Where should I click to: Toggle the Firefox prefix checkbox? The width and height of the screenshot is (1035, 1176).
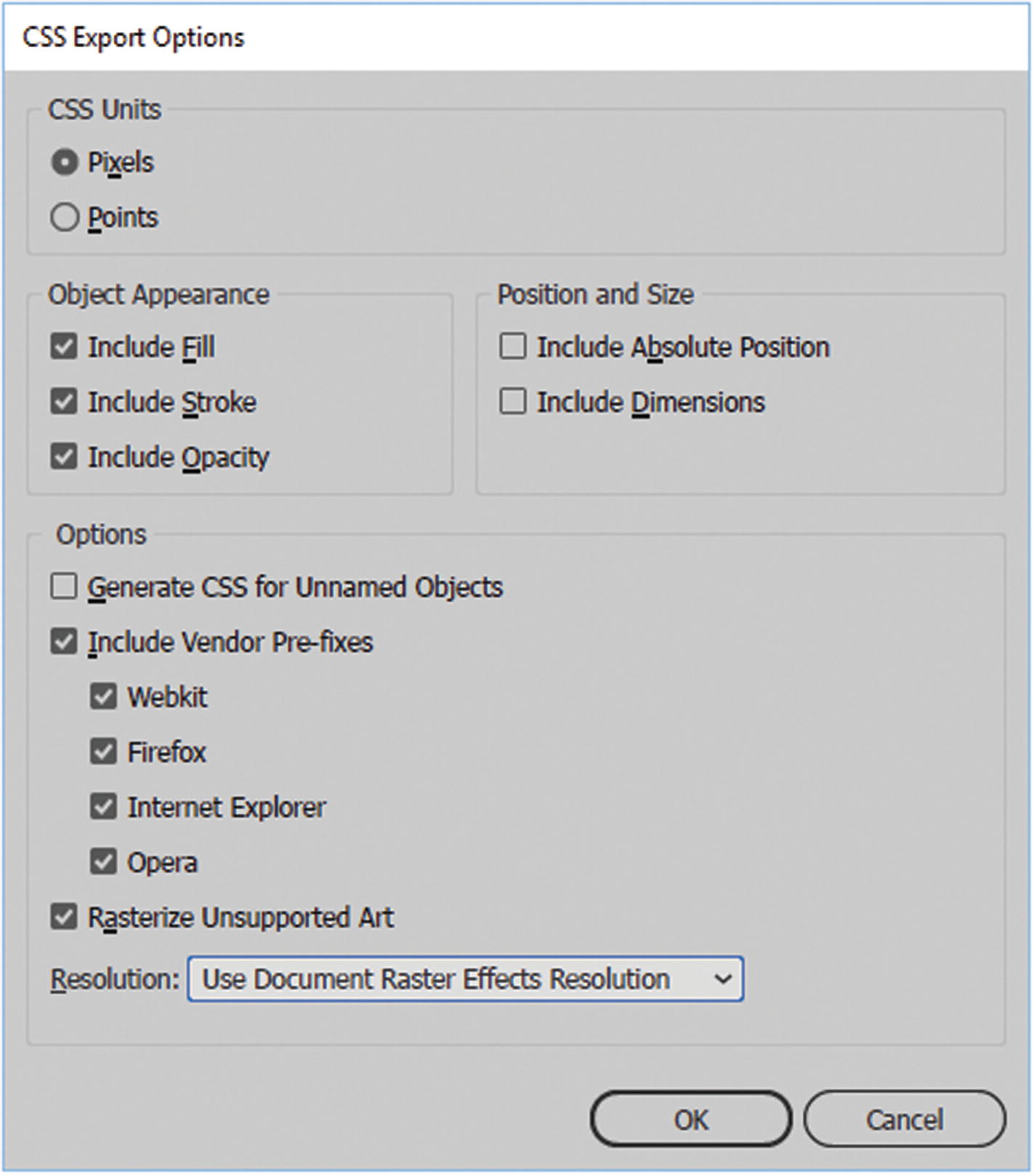[103, 752]
